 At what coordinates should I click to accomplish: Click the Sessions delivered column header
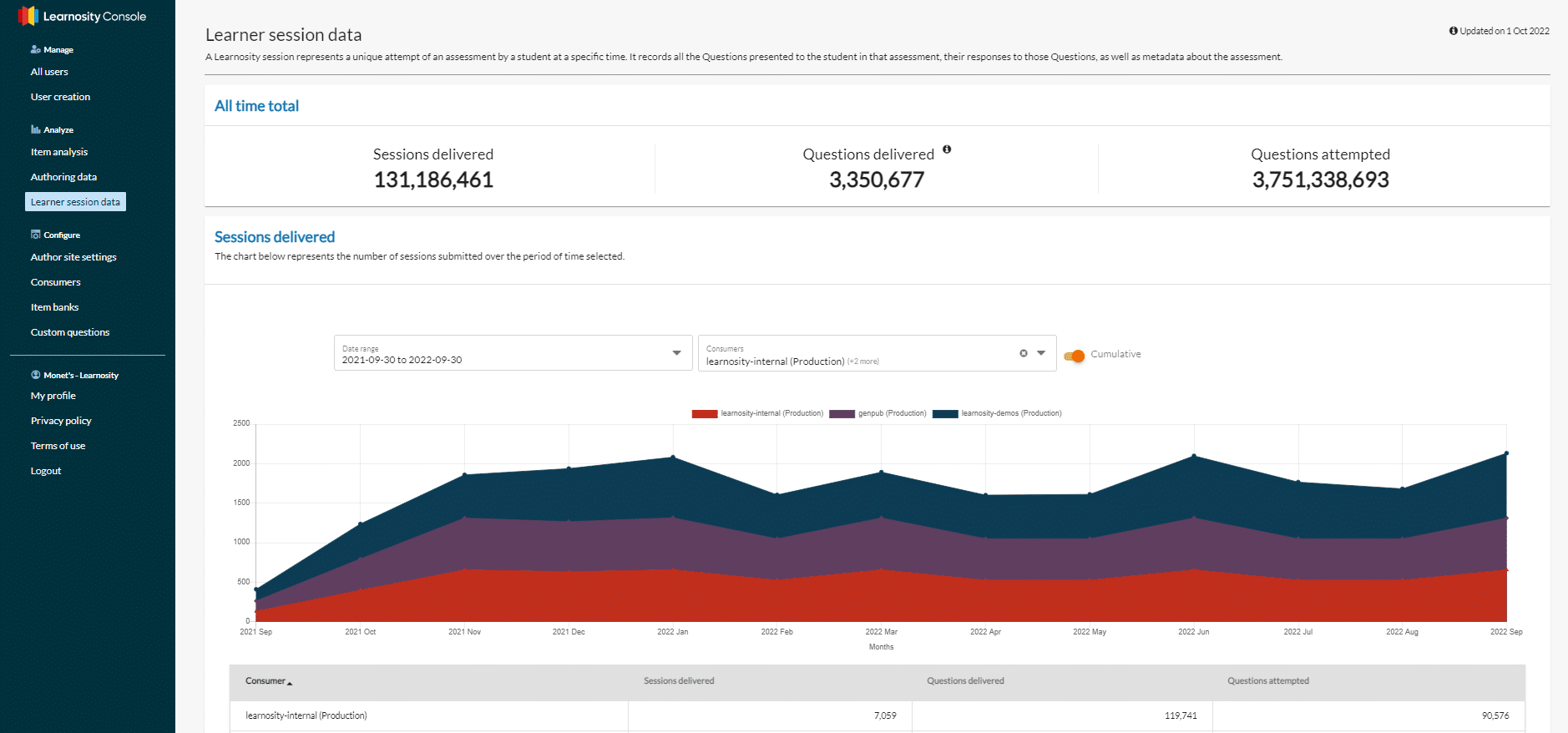pos(679,681)
